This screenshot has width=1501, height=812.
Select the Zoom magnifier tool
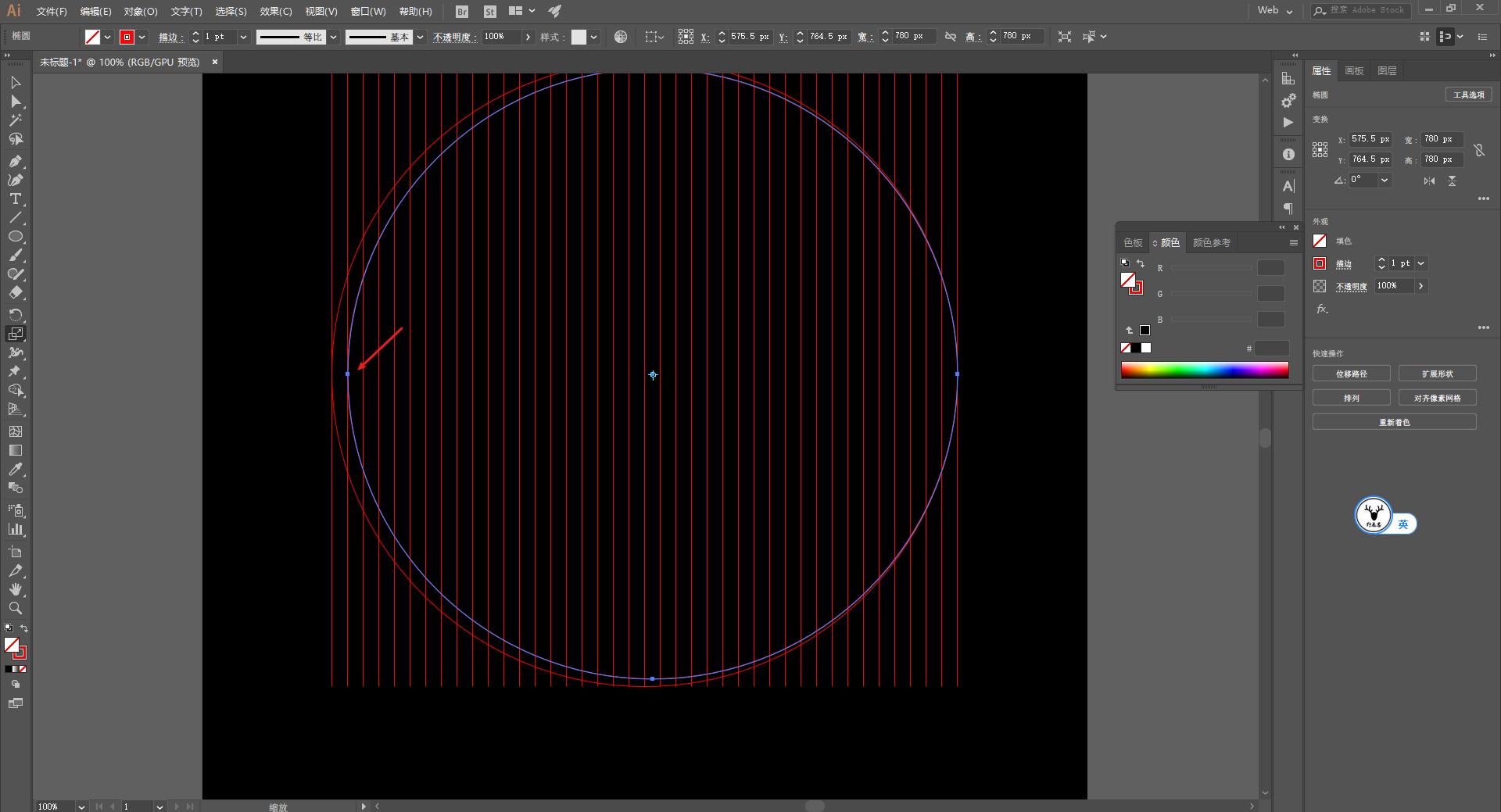(15, 609)
